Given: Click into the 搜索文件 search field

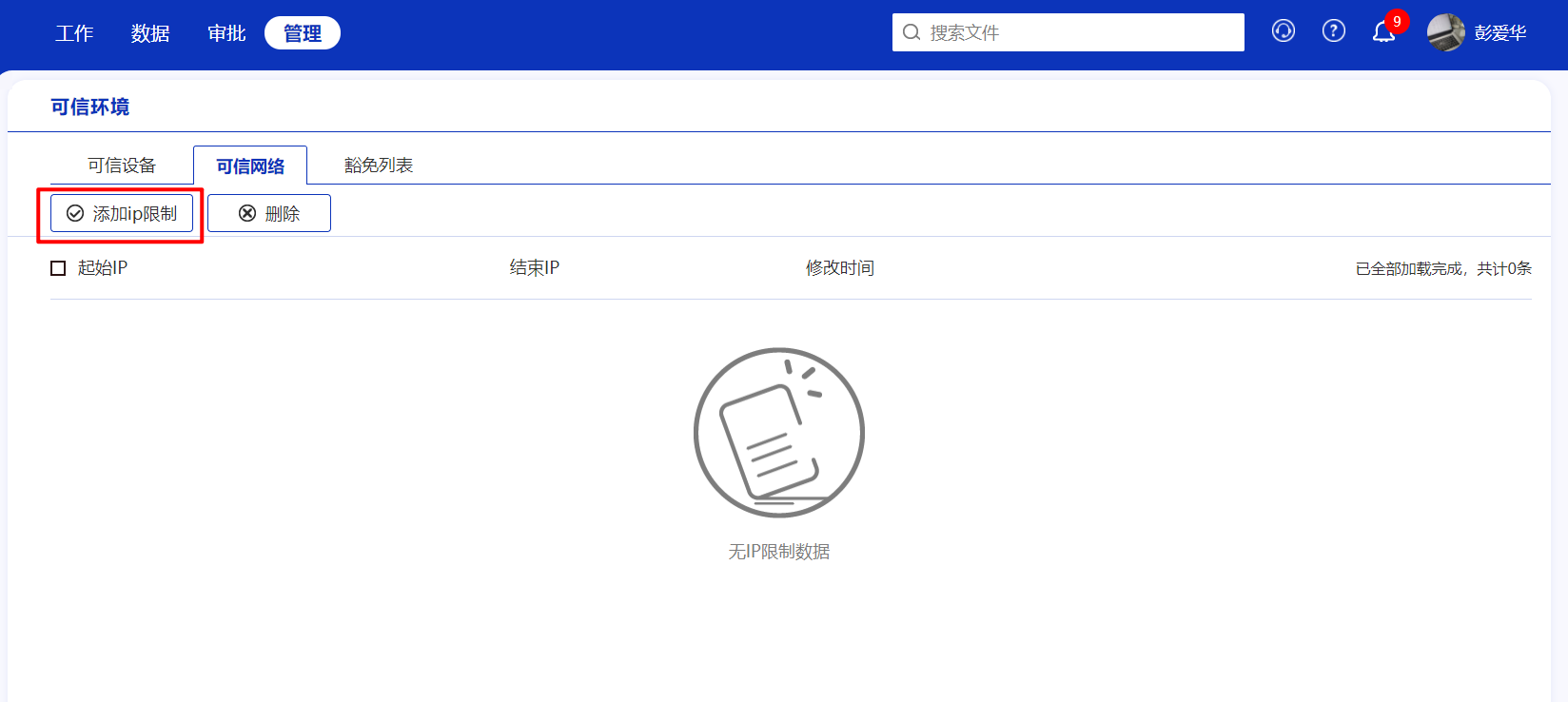Looking at the screenshot, I should pos(1068,32).
